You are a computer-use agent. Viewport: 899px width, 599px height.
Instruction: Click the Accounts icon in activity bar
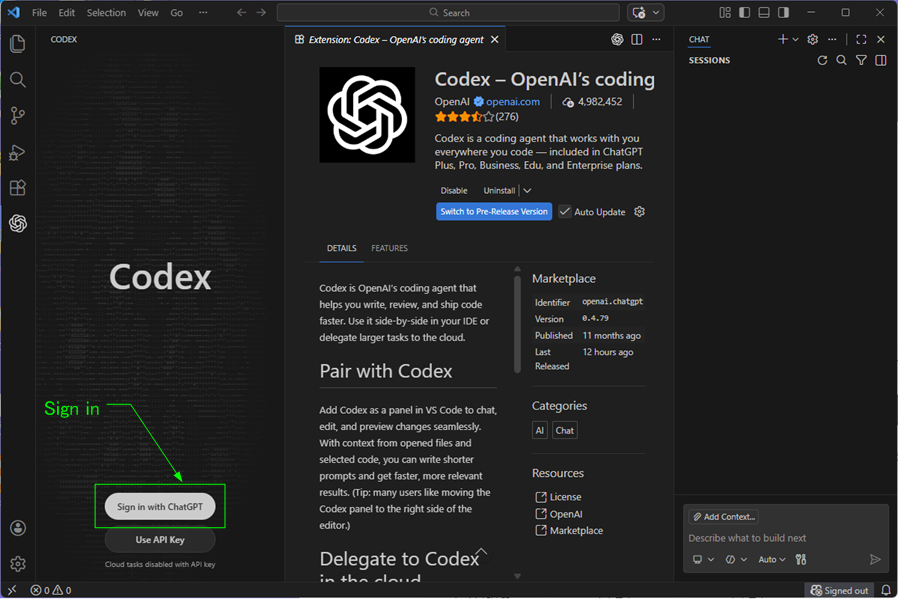coord(18,528)
